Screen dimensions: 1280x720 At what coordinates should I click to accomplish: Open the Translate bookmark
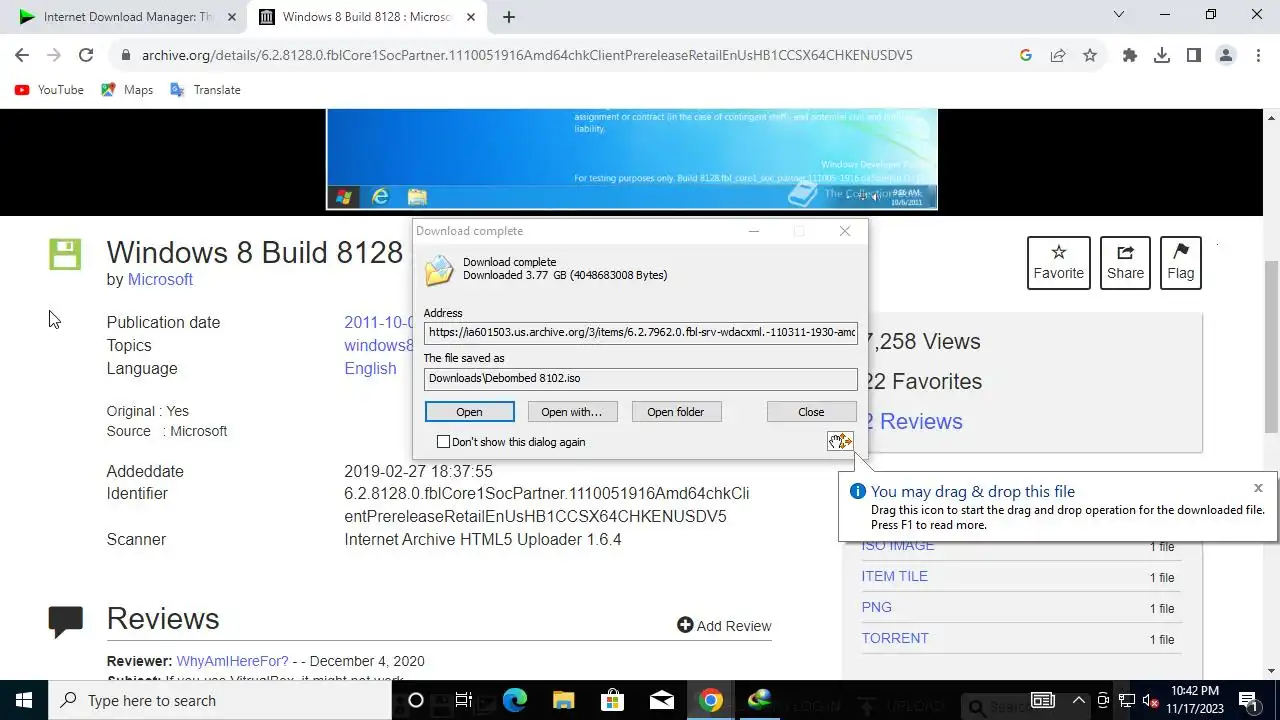[x=206, y=90]
